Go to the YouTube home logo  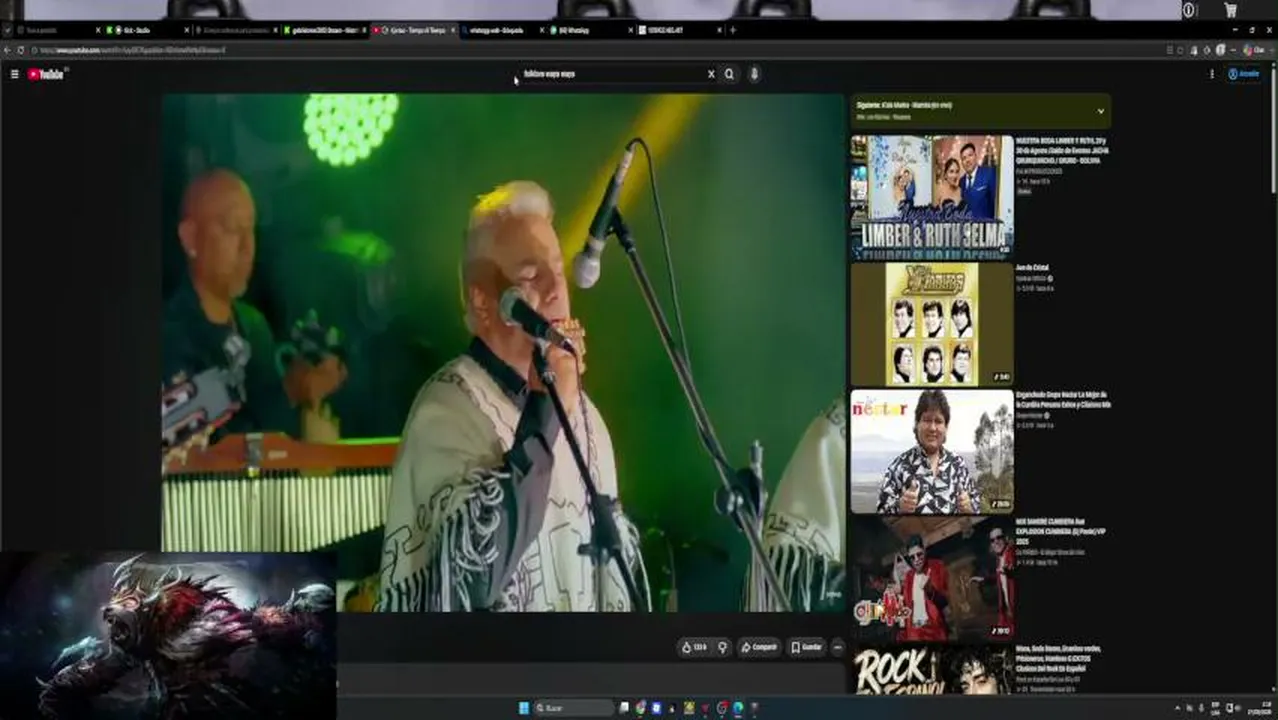(x=47, y=74)
